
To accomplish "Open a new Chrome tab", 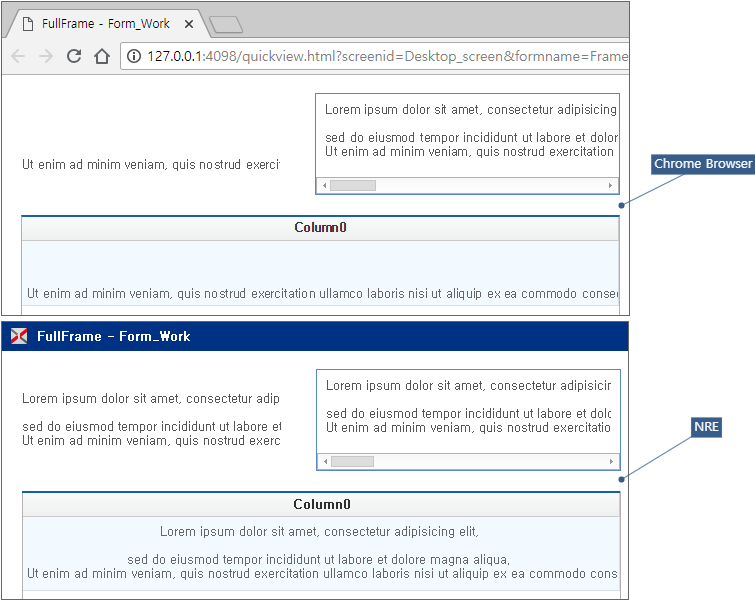I will (226, 25).
